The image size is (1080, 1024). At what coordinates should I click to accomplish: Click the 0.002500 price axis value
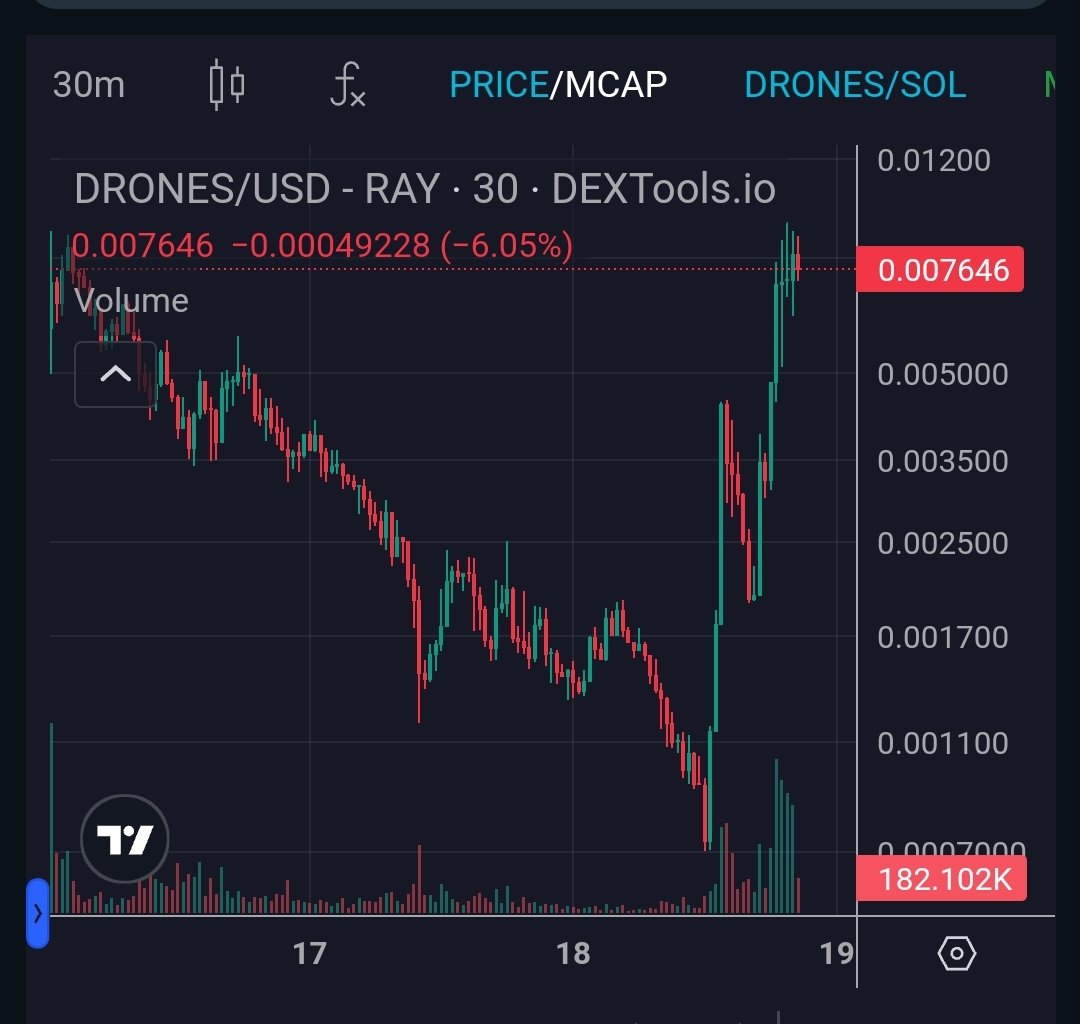point(943,543)
